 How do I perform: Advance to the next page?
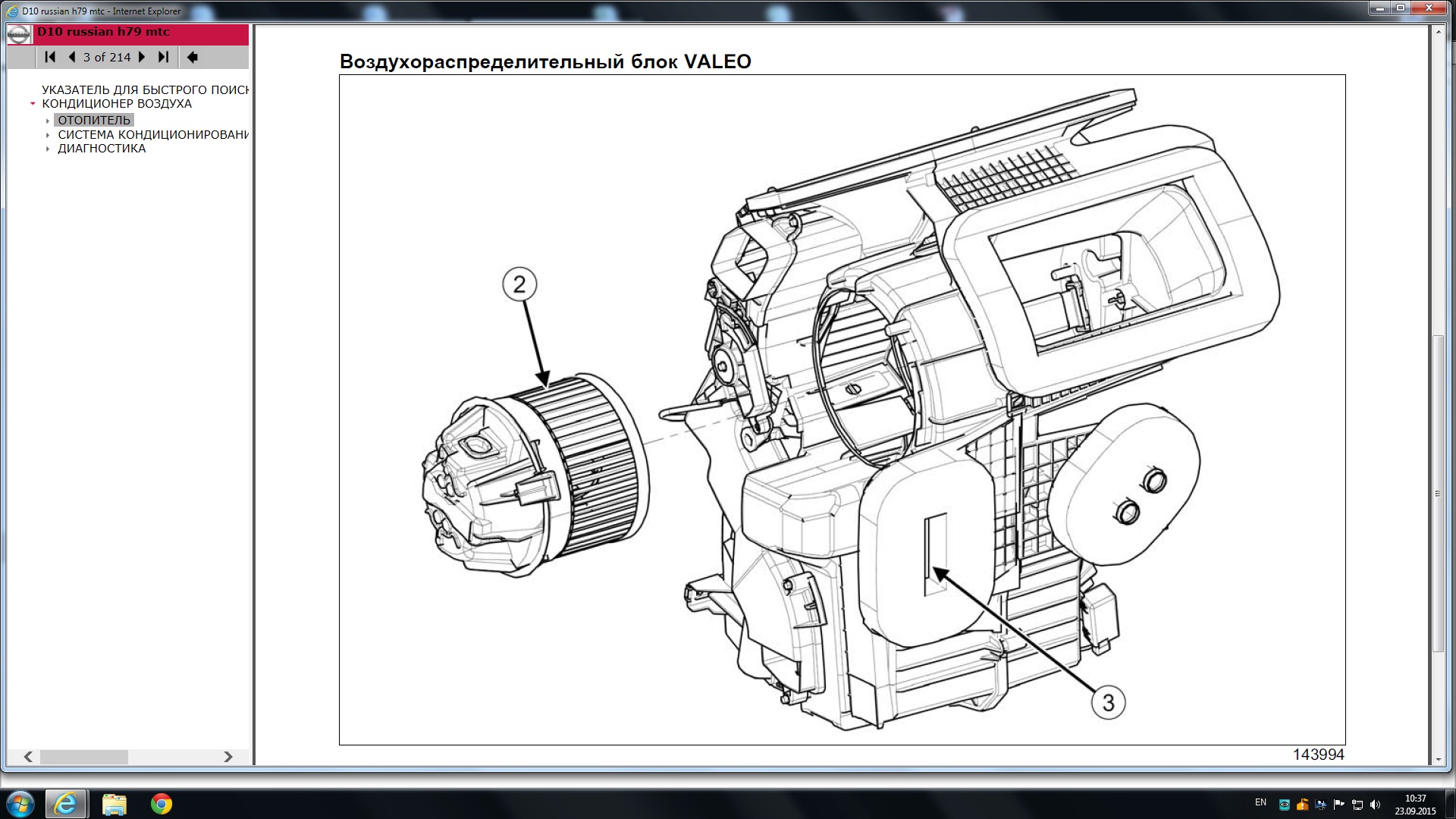(142, 57)
